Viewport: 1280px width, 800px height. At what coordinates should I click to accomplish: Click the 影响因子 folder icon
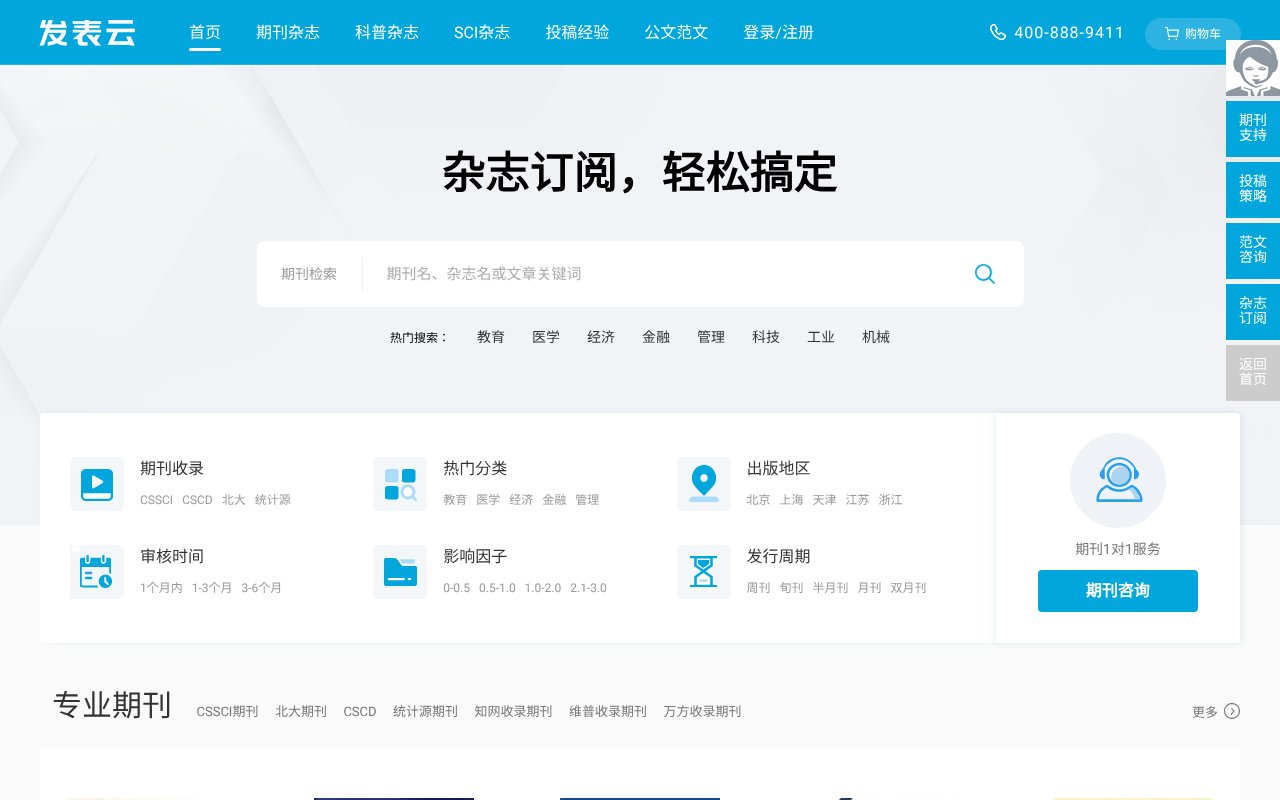[400, 571]
